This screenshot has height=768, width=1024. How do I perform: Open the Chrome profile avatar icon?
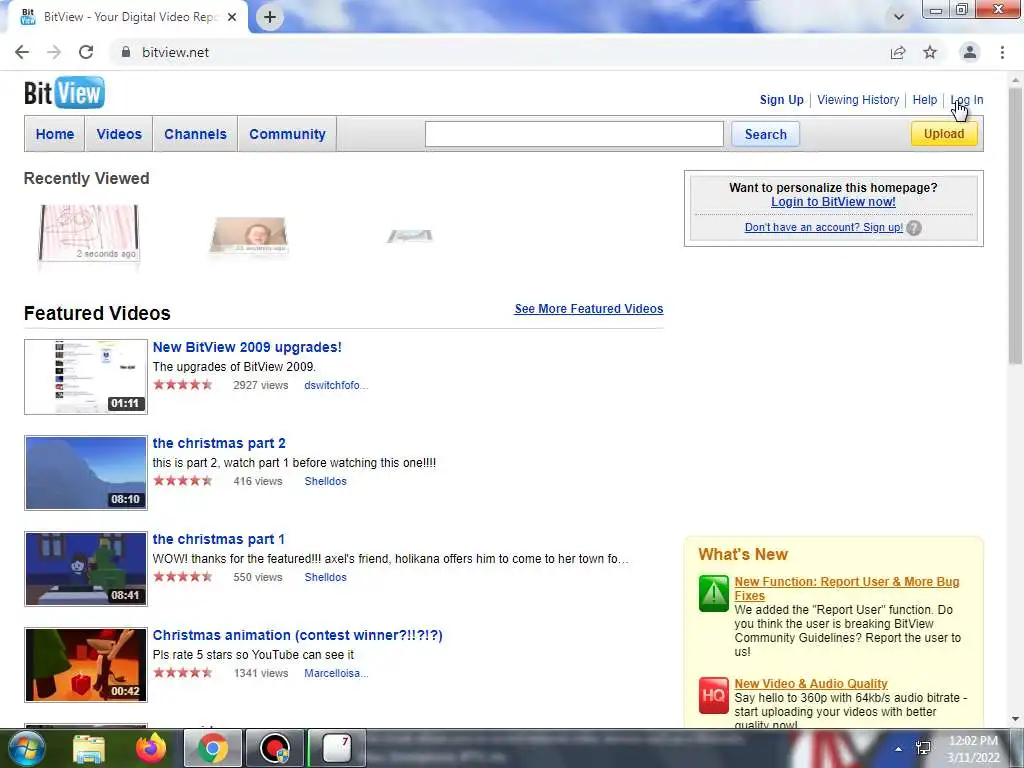click(970, 52)
